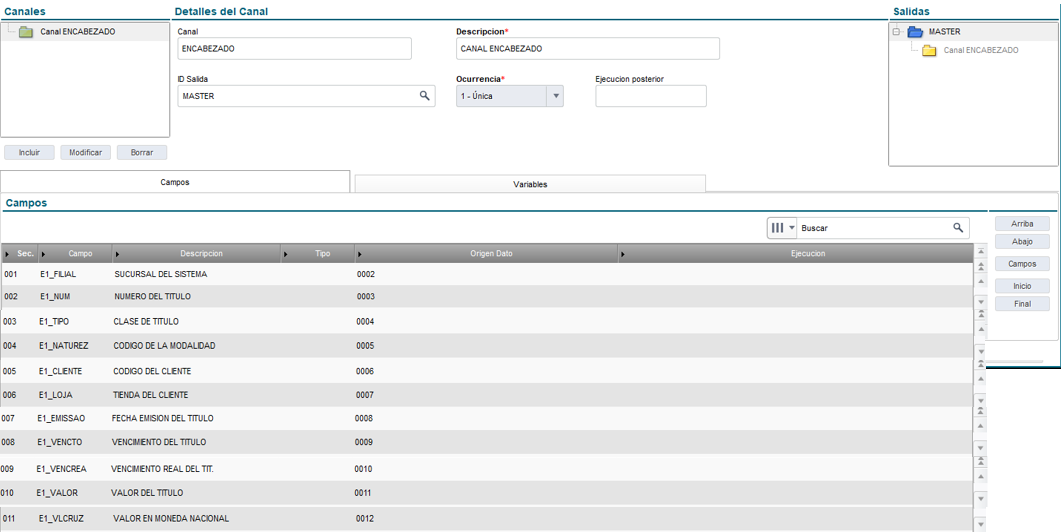Click the Descripcion input field
The width and height of the screenshot is (1061, 532).
point(587,49)
